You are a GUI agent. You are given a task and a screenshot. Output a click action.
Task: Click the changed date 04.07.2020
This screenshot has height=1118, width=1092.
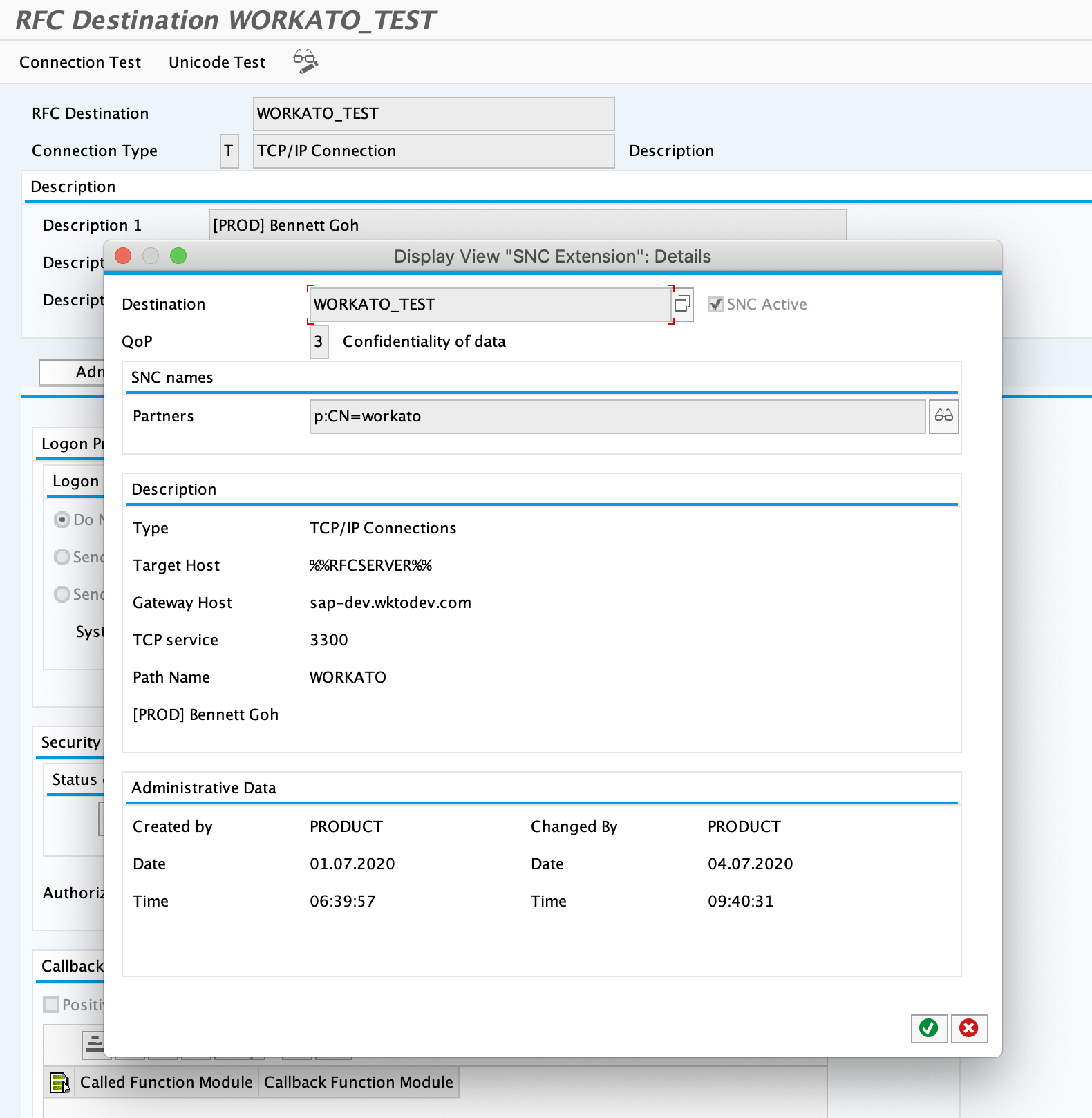751,864
